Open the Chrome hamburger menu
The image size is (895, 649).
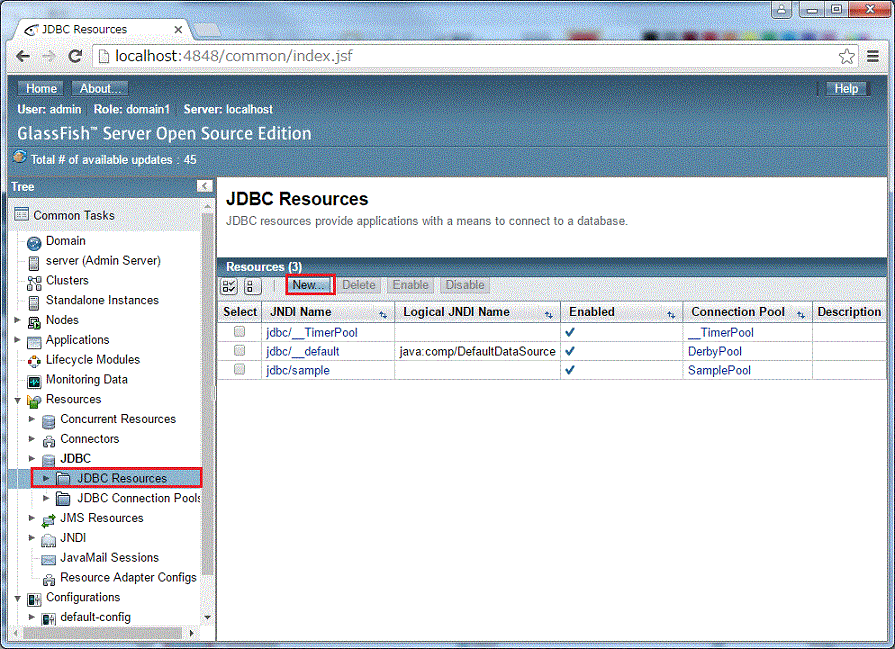click(x=873, y=56)
